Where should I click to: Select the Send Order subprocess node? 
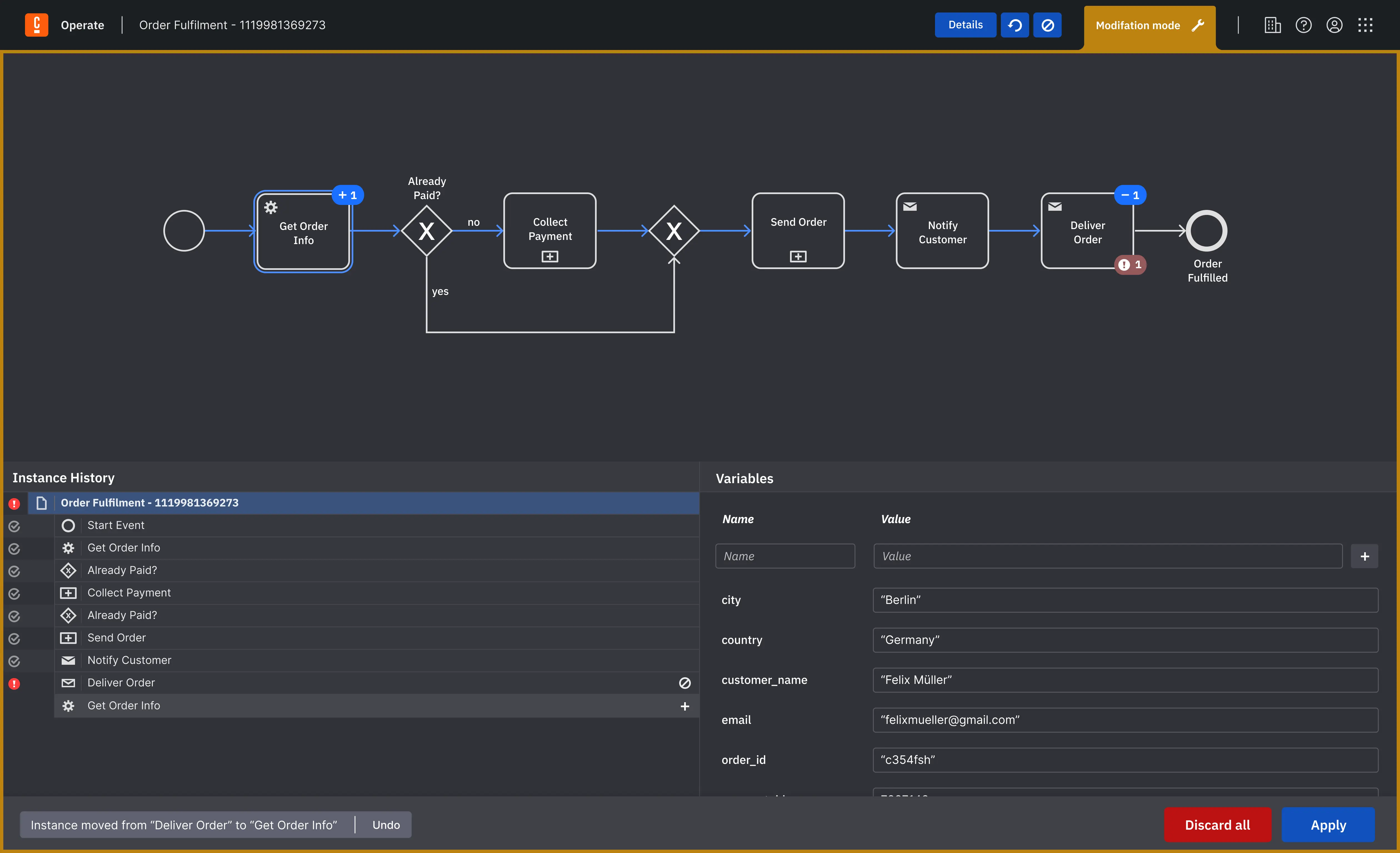click(x=798, y=230)
